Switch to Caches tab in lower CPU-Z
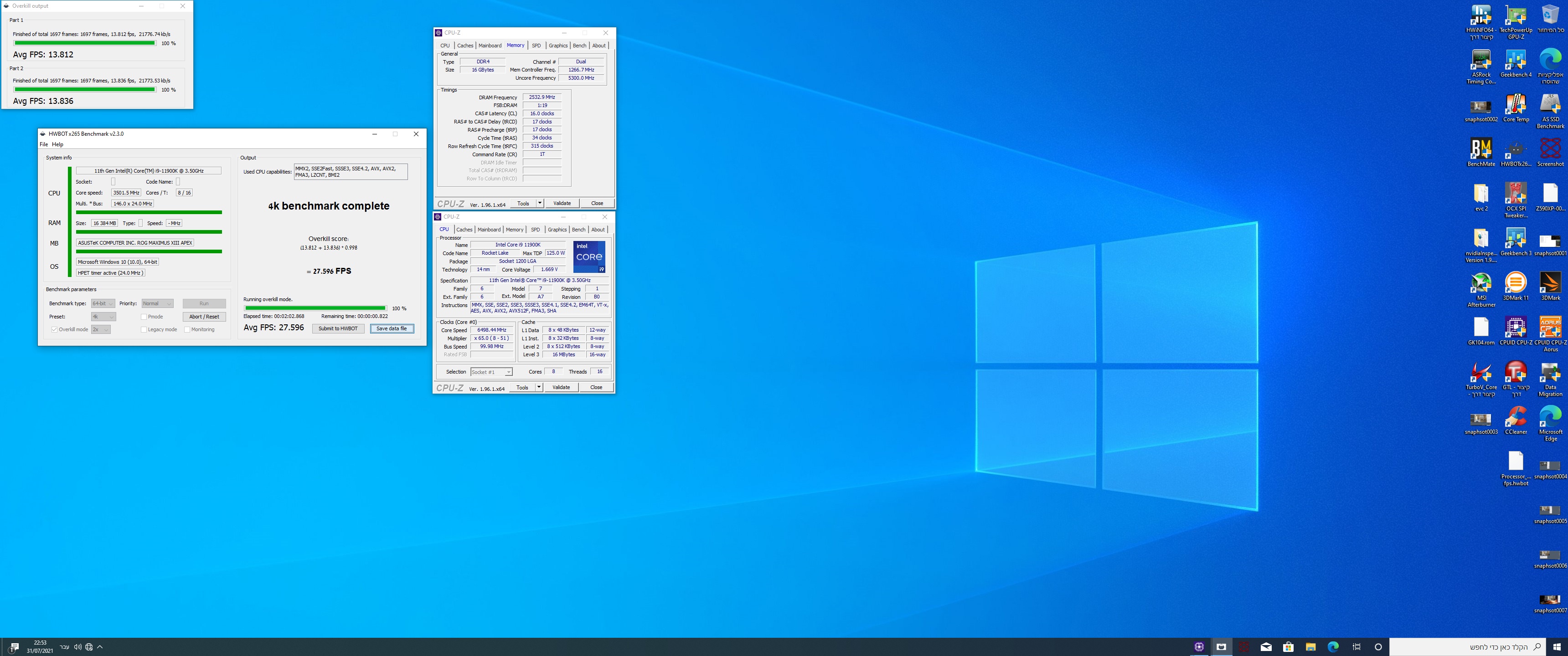The width and height of the screenshot is (1568, 656). pyautogui.click(x=464, y=230)
